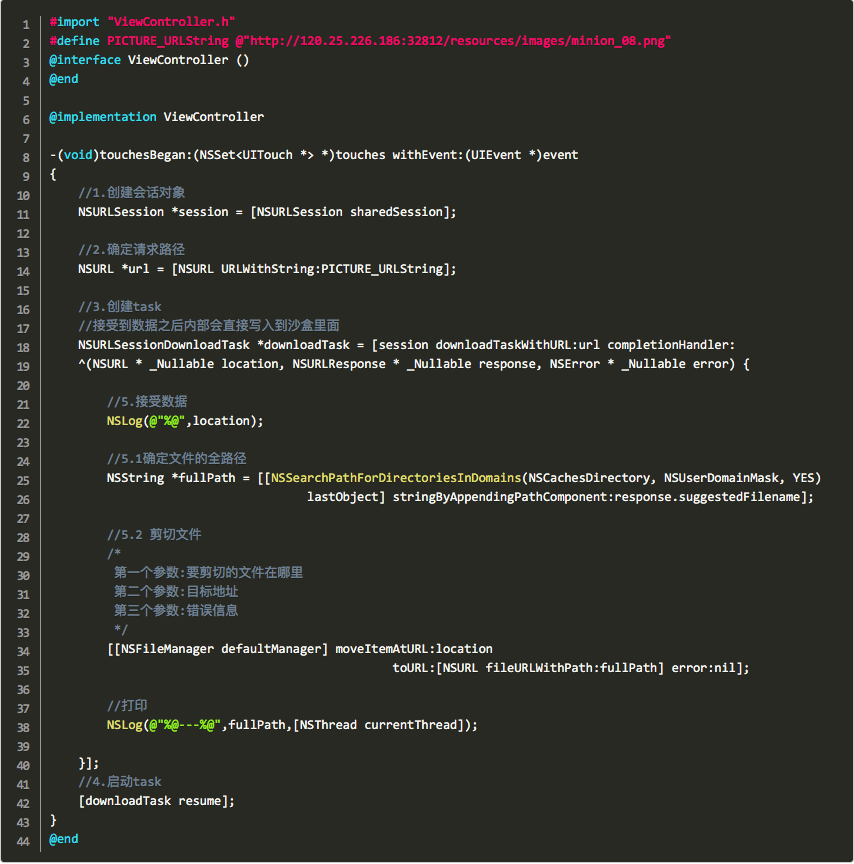
Task: Click the comment //打印
Action: (127, 706)
